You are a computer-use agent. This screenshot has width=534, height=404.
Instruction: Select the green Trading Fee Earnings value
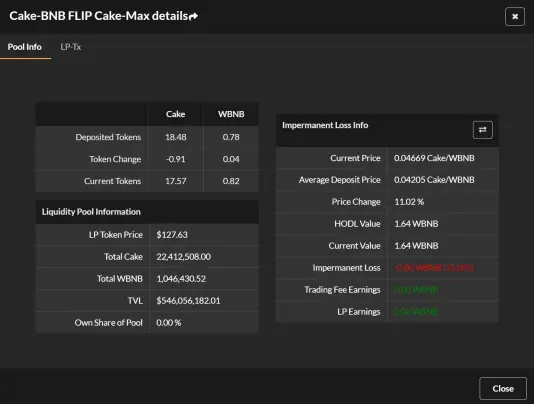click(416, 290)
